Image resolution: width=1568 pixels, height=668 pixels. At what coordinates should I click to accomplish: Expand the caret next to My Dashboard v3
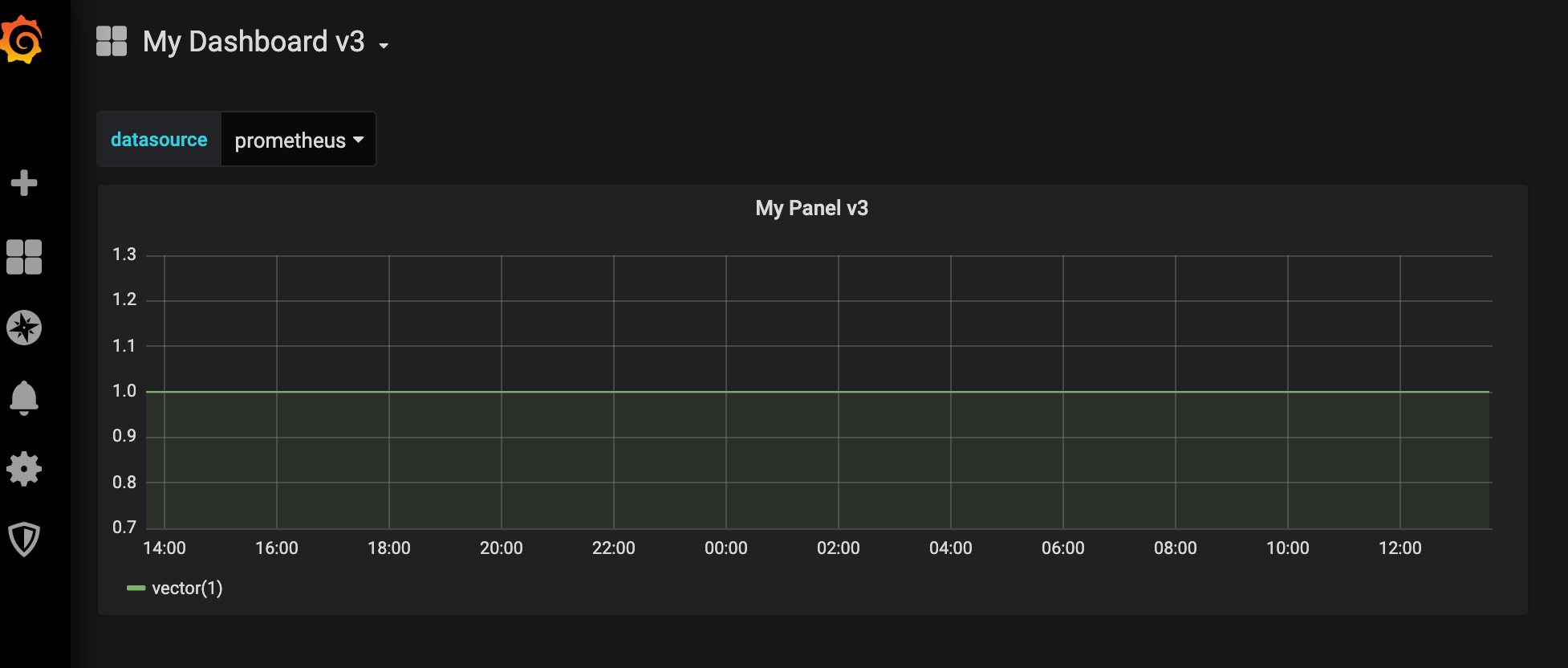coord(384,46)
